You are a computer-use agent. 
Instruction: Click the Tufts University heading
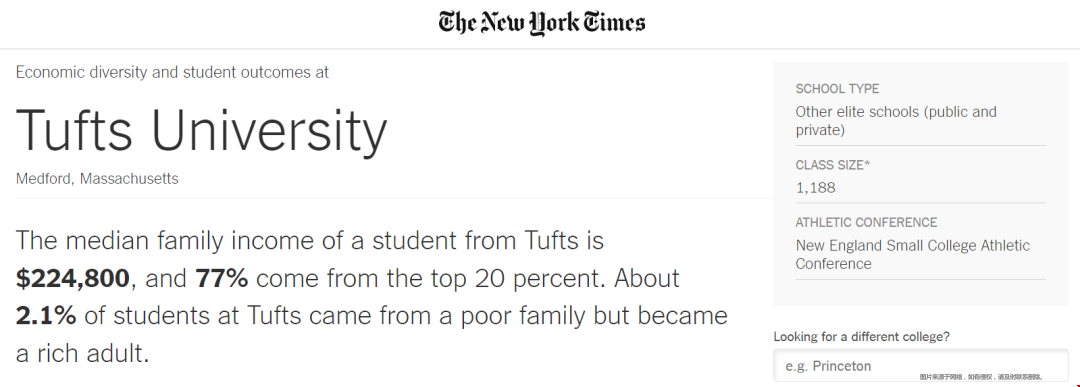point(202,131)
